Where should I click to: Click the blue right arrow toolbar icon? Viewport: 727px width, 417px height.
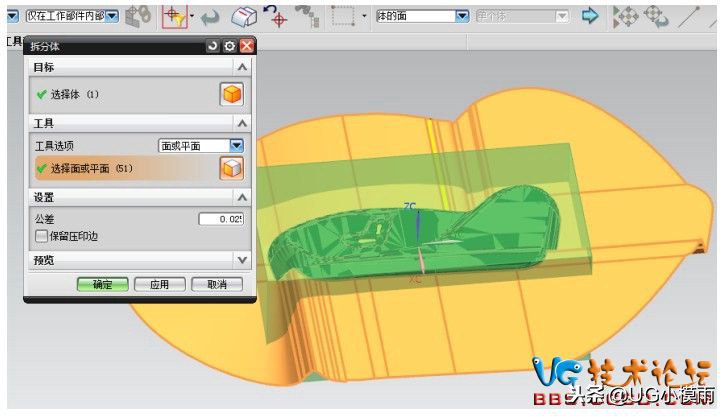point(590,16)
